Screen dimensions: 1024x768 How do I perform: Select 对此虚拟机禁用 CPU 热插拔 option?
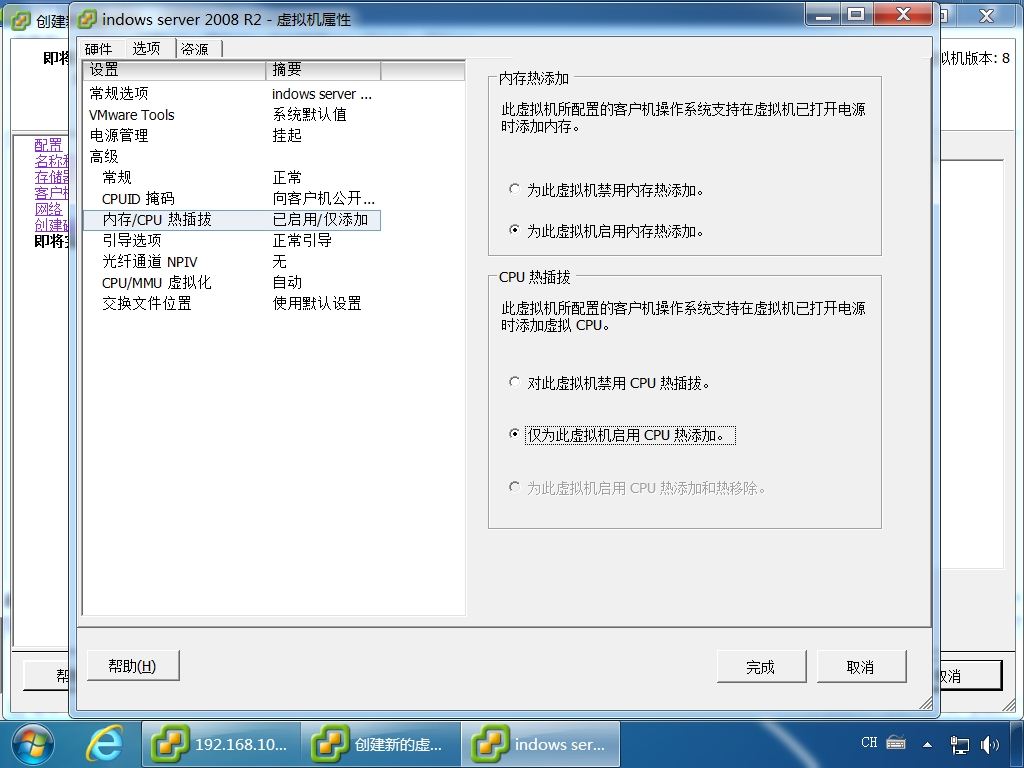(515, 382)
